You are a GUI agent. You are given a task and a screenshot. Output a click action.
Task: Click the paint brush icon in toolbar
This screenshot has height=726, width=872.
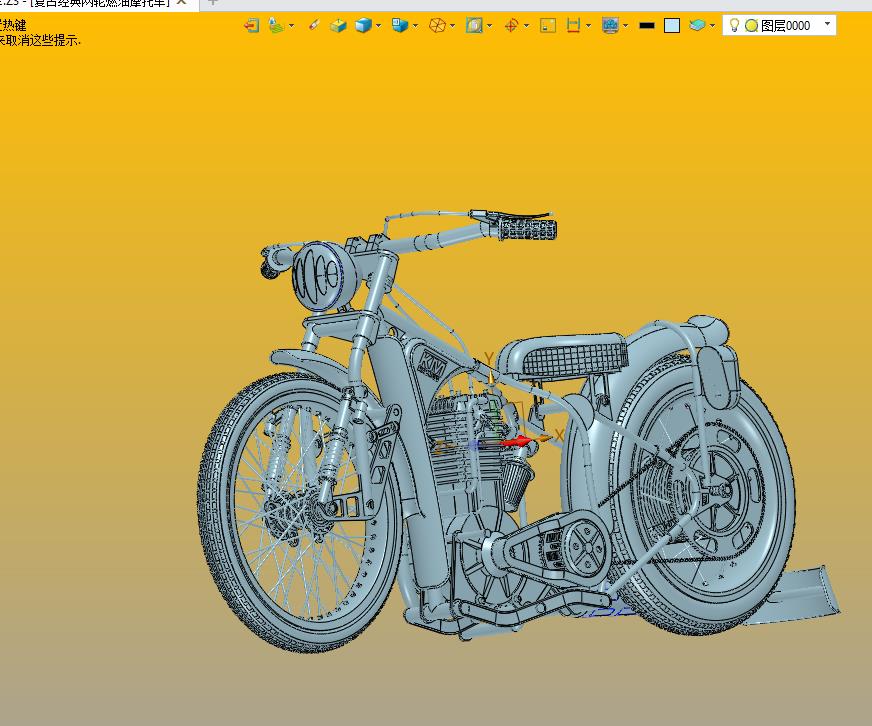[x=313, y=25]
